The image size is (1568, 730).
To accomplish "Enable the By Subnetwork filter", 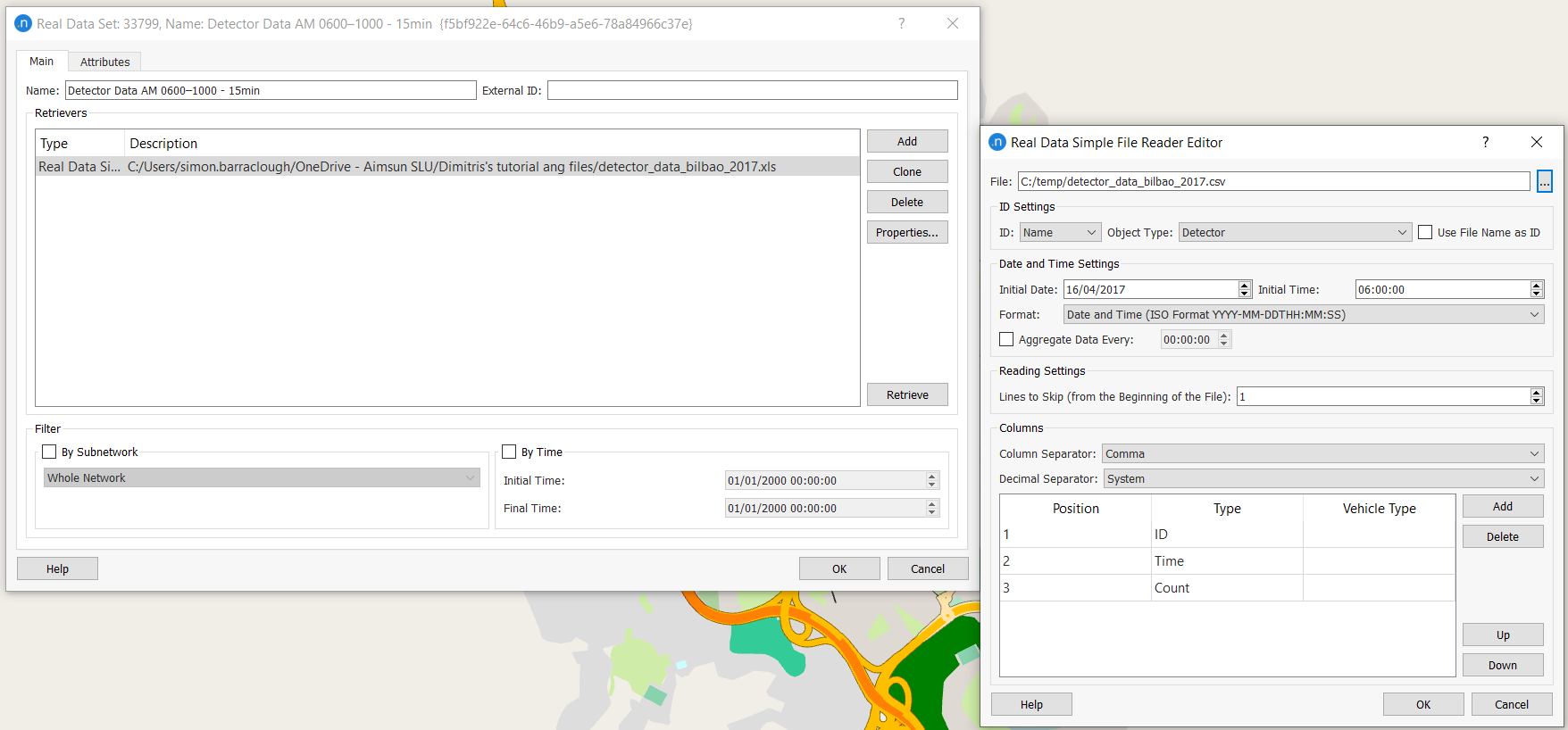I will (x=49, y=452).
